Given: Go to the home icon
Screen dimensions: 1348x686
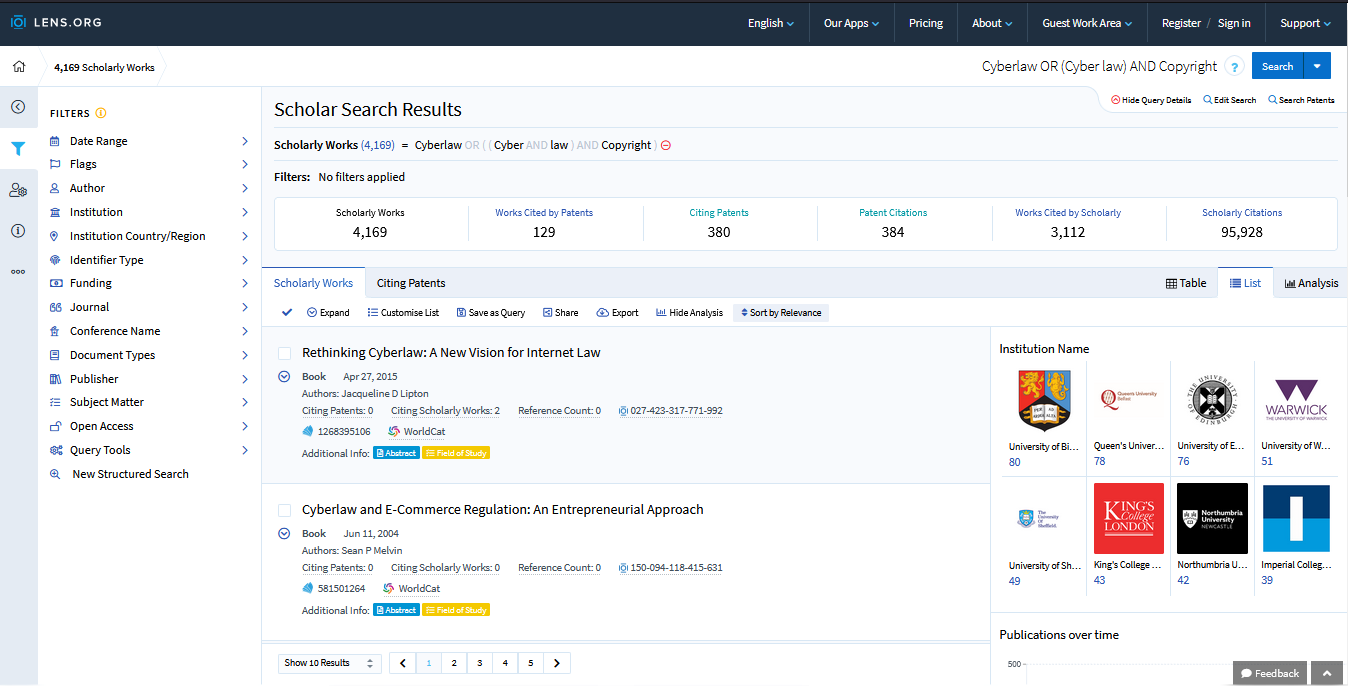Looking at the screenshot, I should [x=19, y=67].
